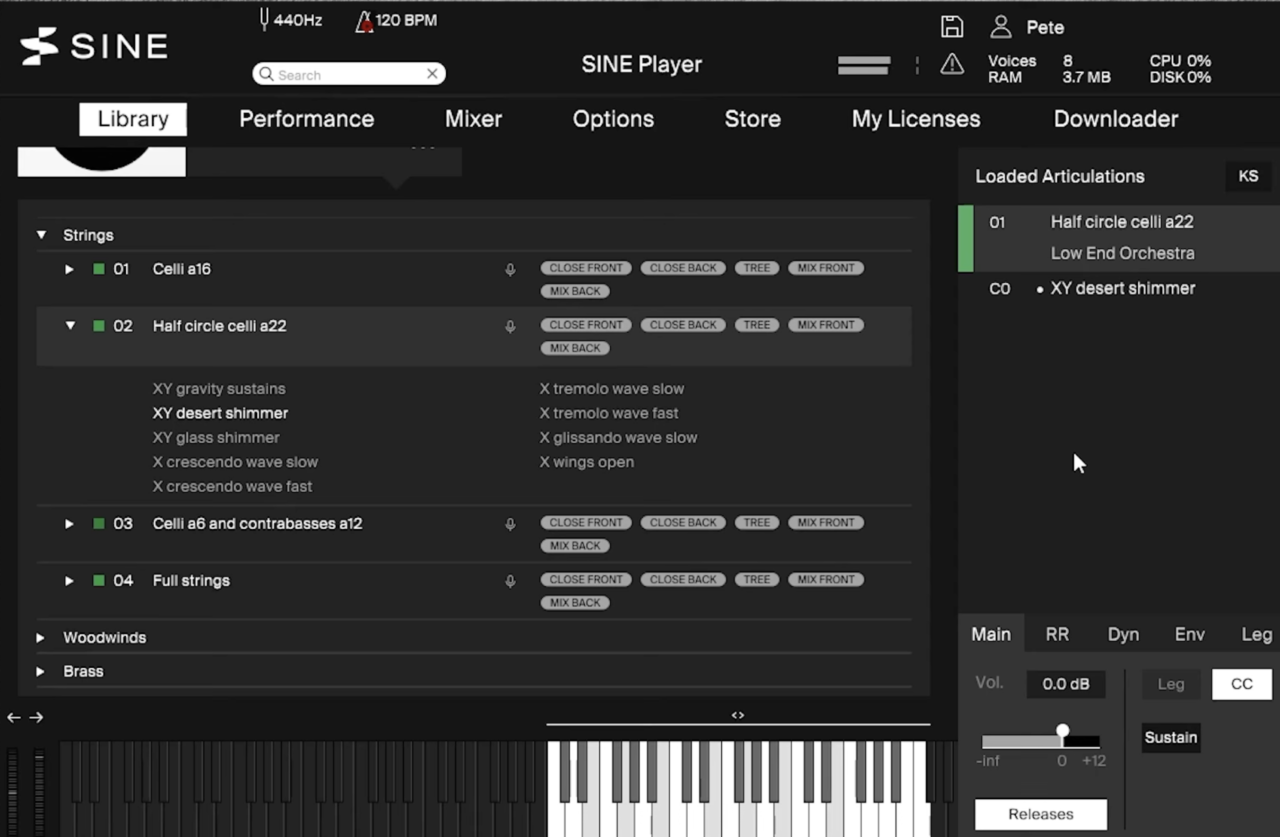Load the XY glass shimmer articulation
Screen dimensions: 1280x837
216,438
